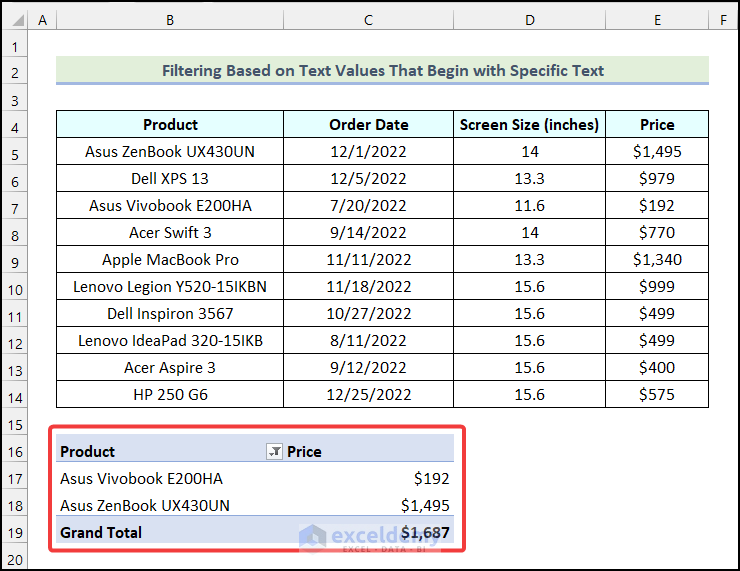Select row 16 header
The width and height of the screenshot is (740, 571).
[15, 452]
